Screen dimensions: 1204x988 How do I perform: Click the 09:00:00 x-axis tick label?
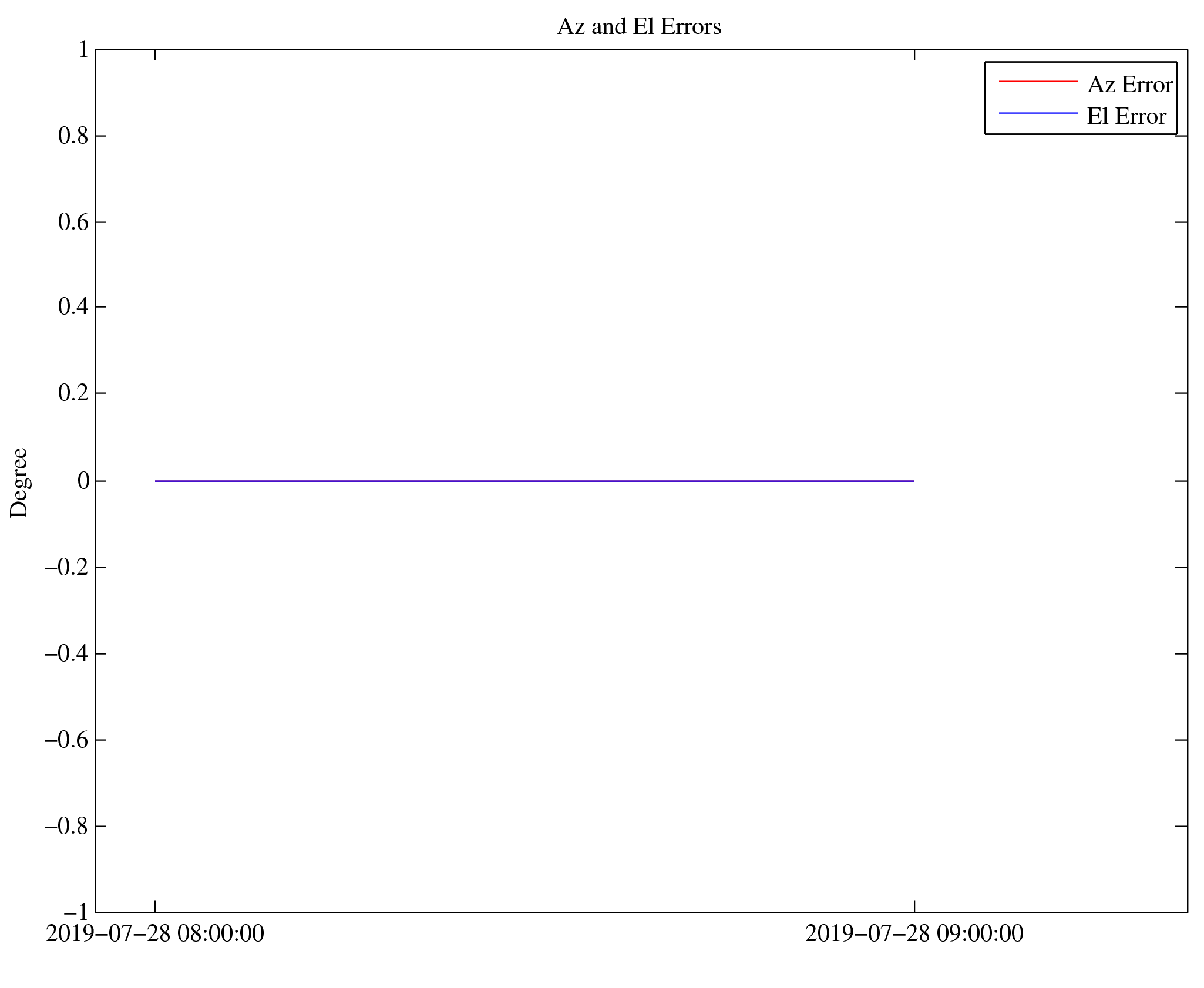pos(914,933)
